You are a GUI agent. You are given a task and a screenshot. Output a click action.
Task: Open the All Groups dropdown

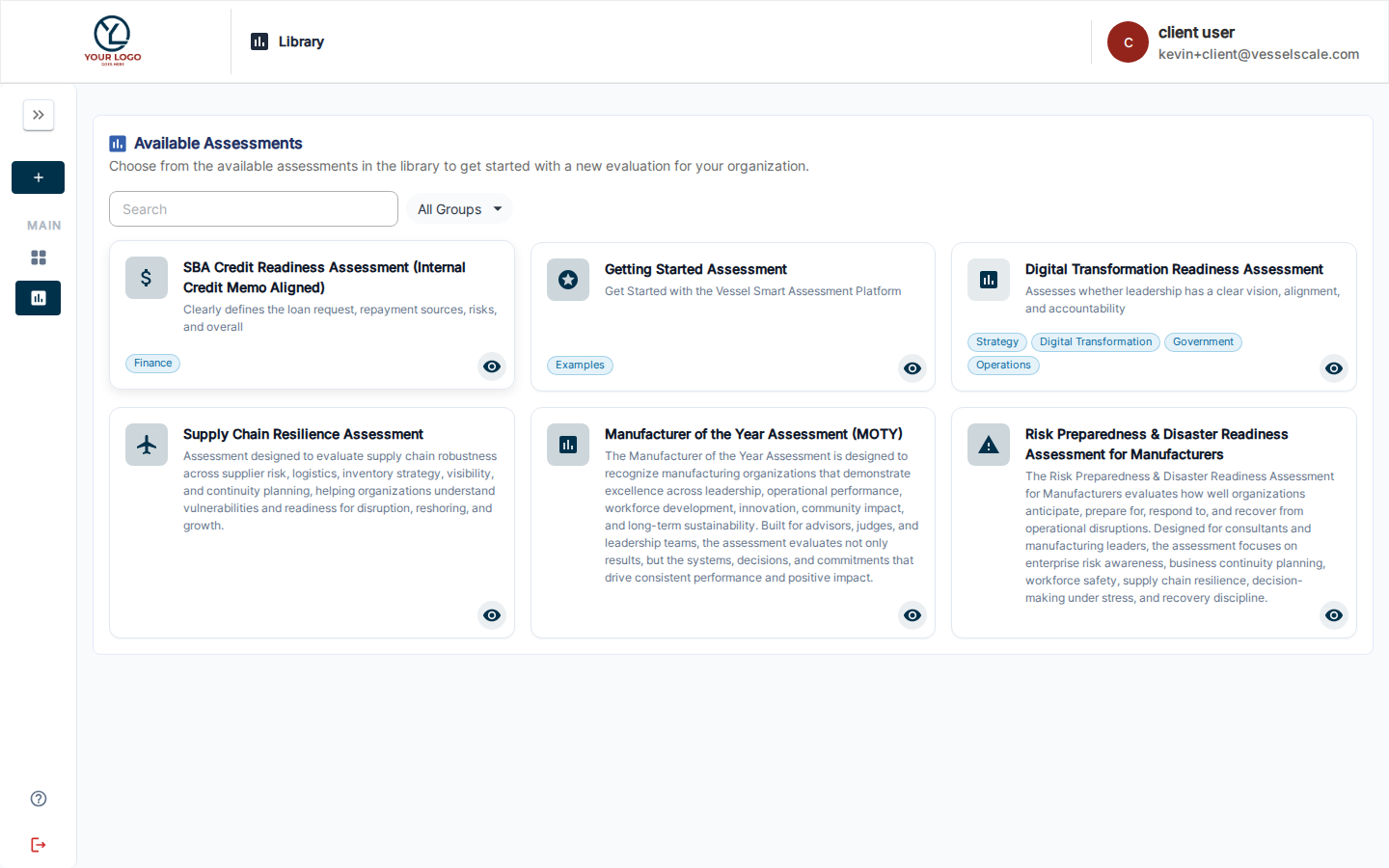point(459,209)
